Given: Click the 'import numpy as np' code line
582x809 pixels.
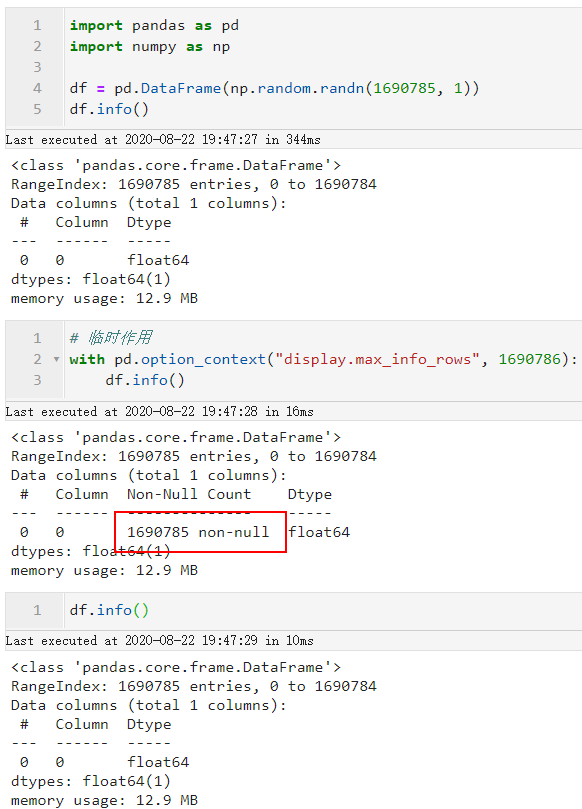Looking at the screenshot, I should 150,46.
